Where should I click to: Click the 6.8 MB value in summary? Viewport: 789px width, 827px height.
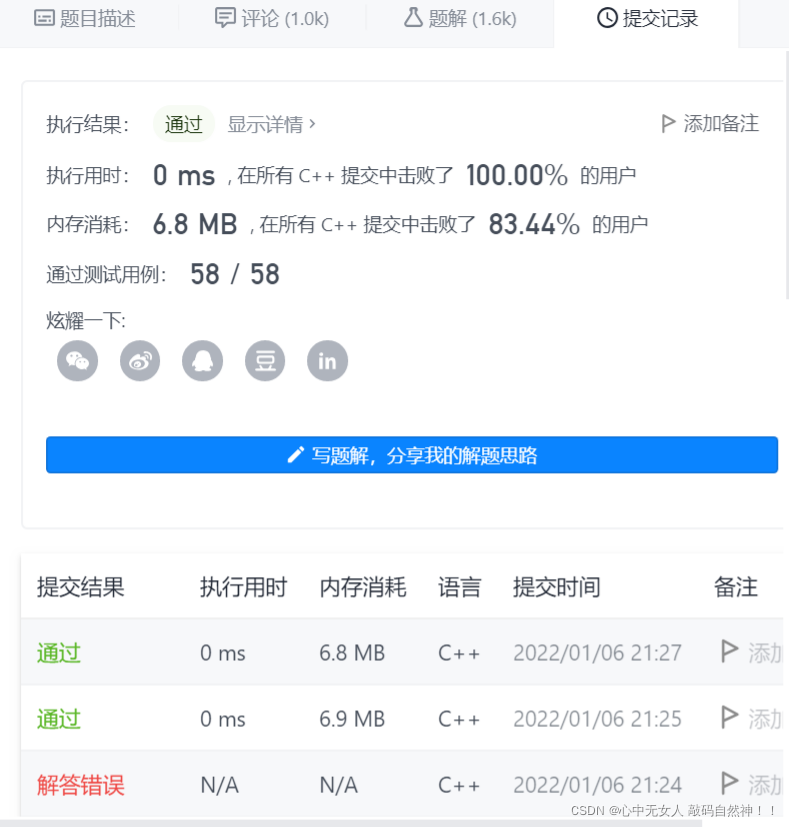coord(195,224)
